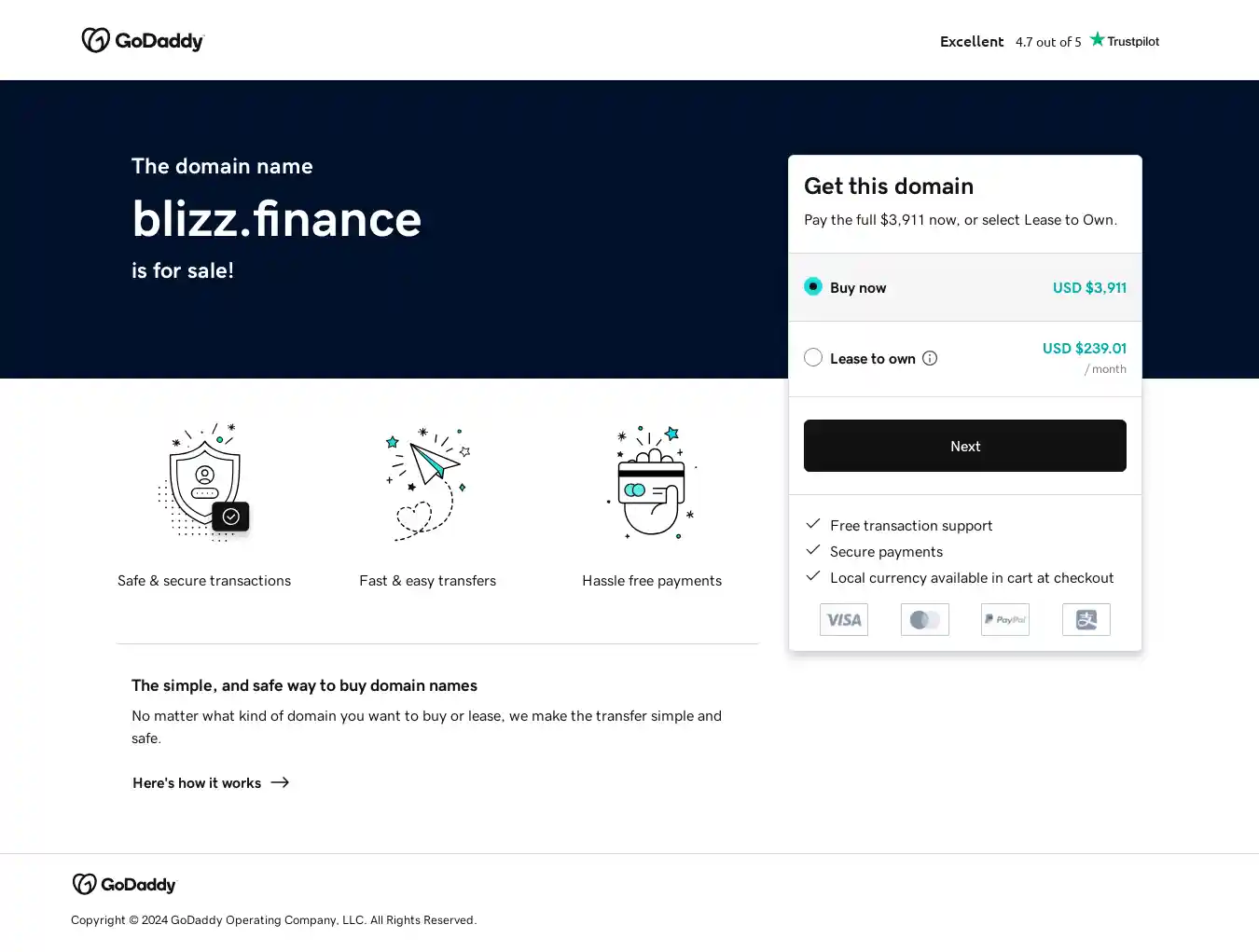Click the credit card payments illustration
The width and height of the screenshot is (1259, 952).
[x=652, y=482]
